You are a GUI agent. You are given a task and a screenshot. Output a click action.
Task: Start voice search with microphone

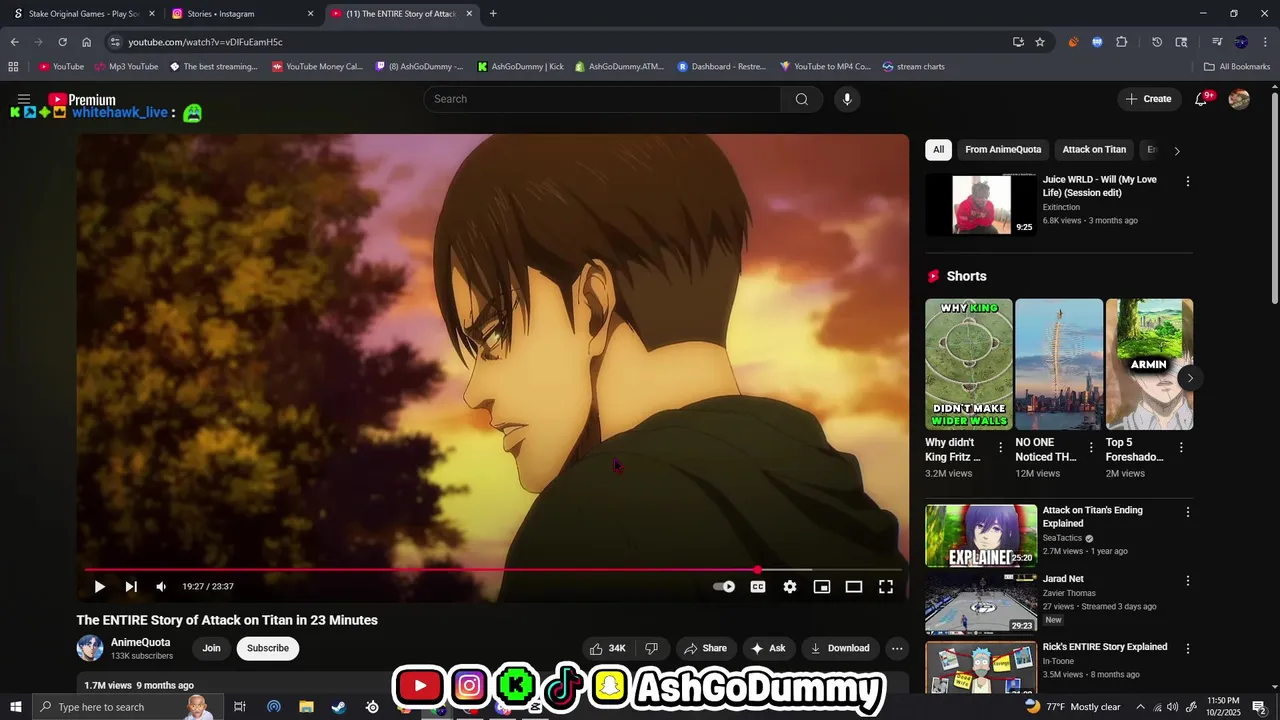pos(847,99)
